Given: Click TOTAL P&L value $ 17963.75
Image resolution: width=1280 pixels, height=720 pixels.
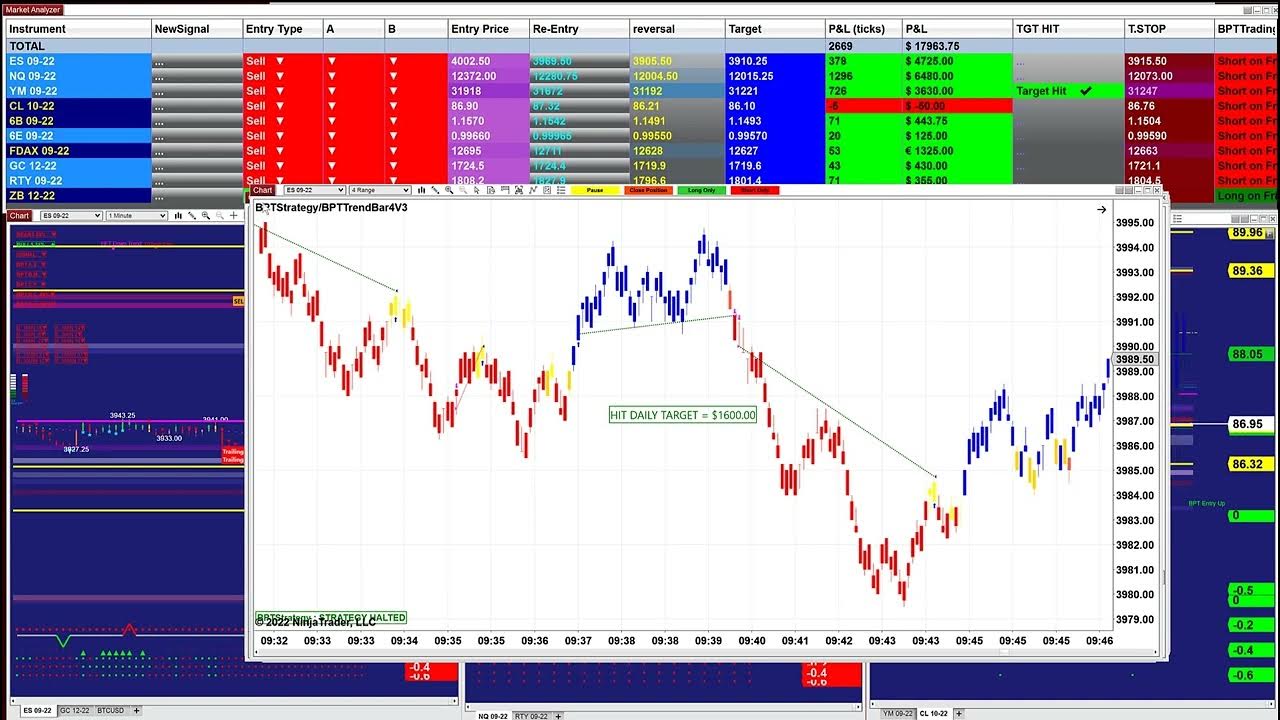Looking at the screenshot, I should click(x=957, y=46).
